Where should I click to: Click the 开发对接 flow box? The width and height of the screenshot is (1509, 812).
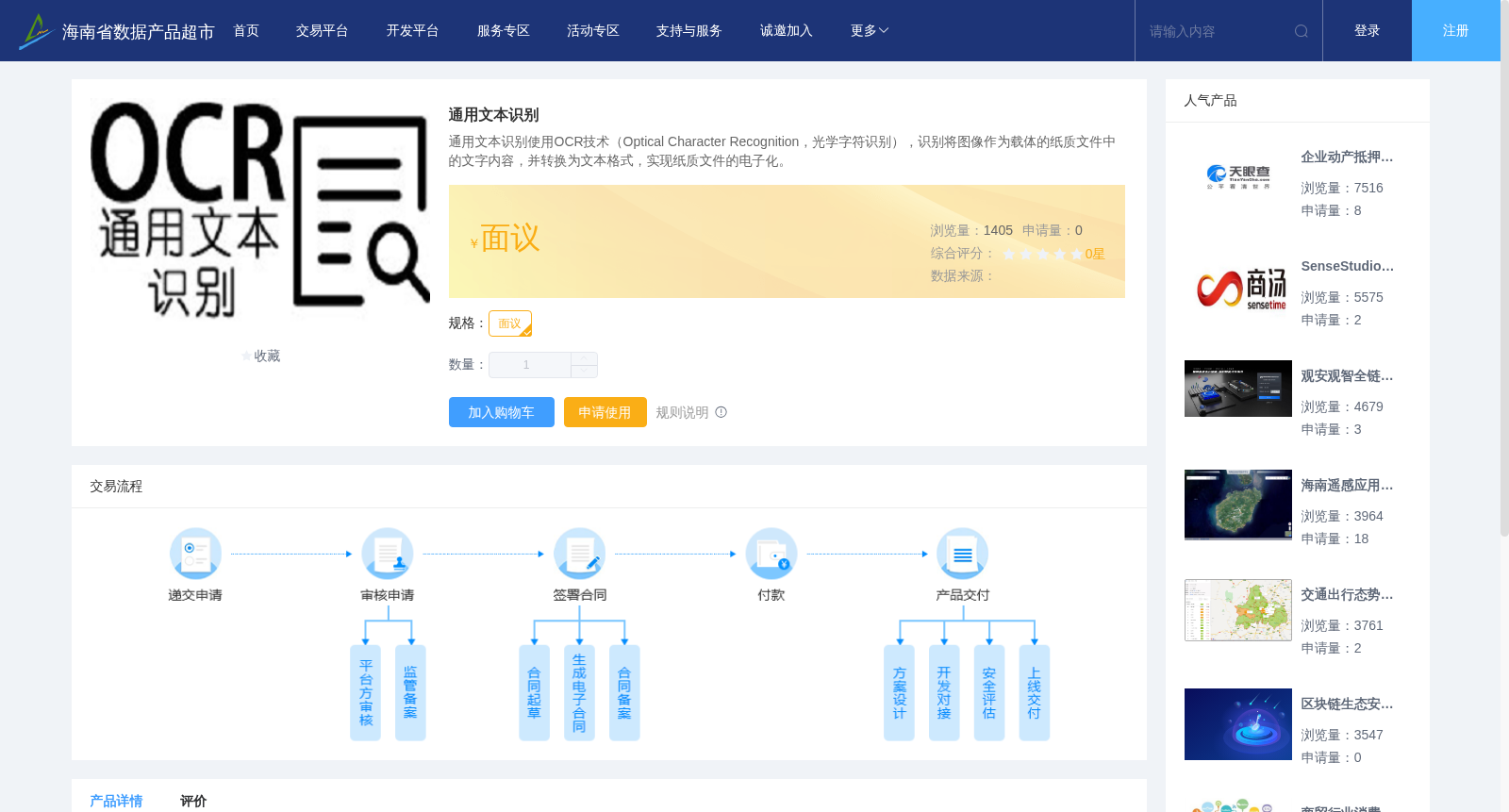(944, 693)
